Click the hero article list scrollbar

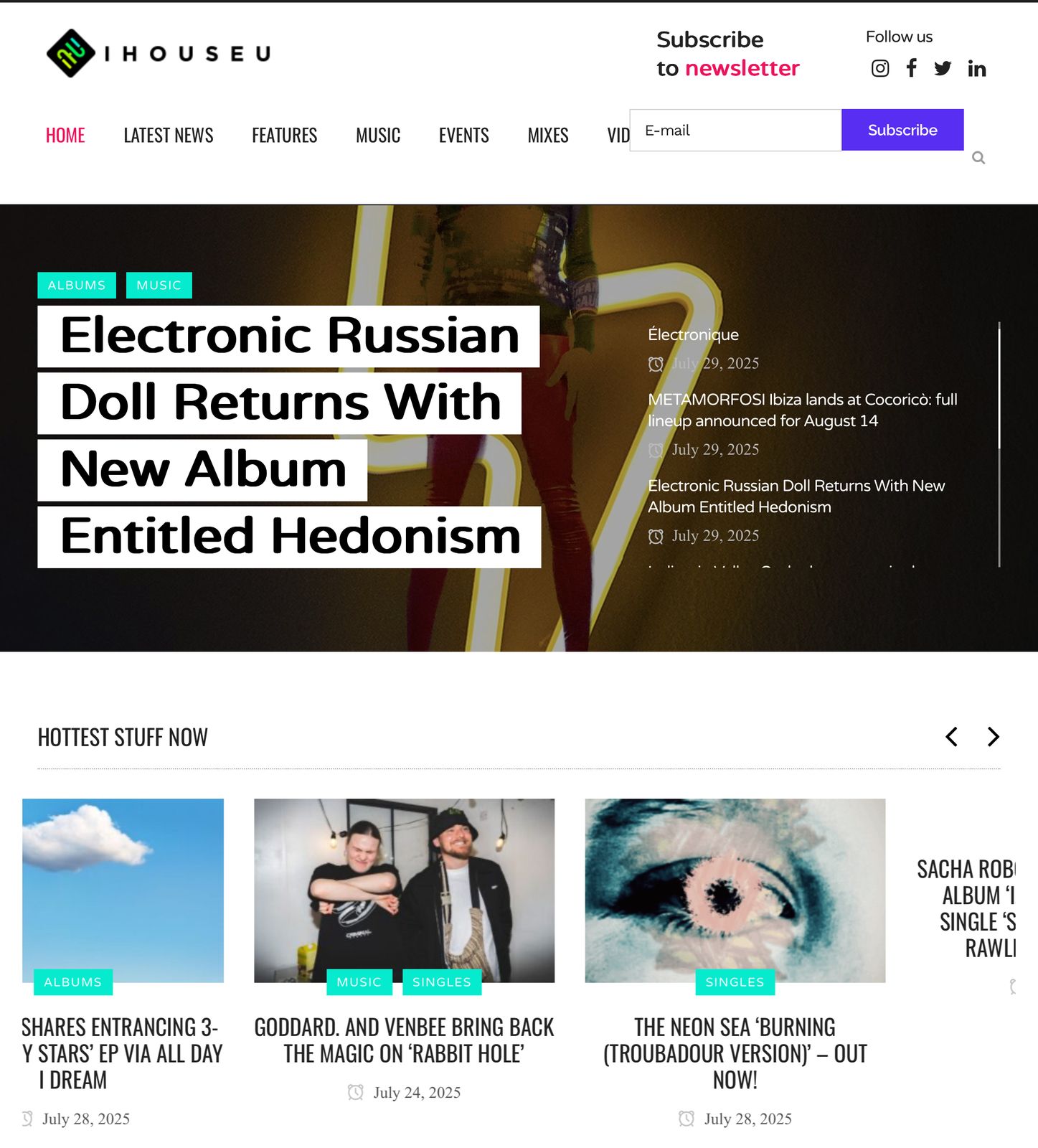tap(999, 444)
